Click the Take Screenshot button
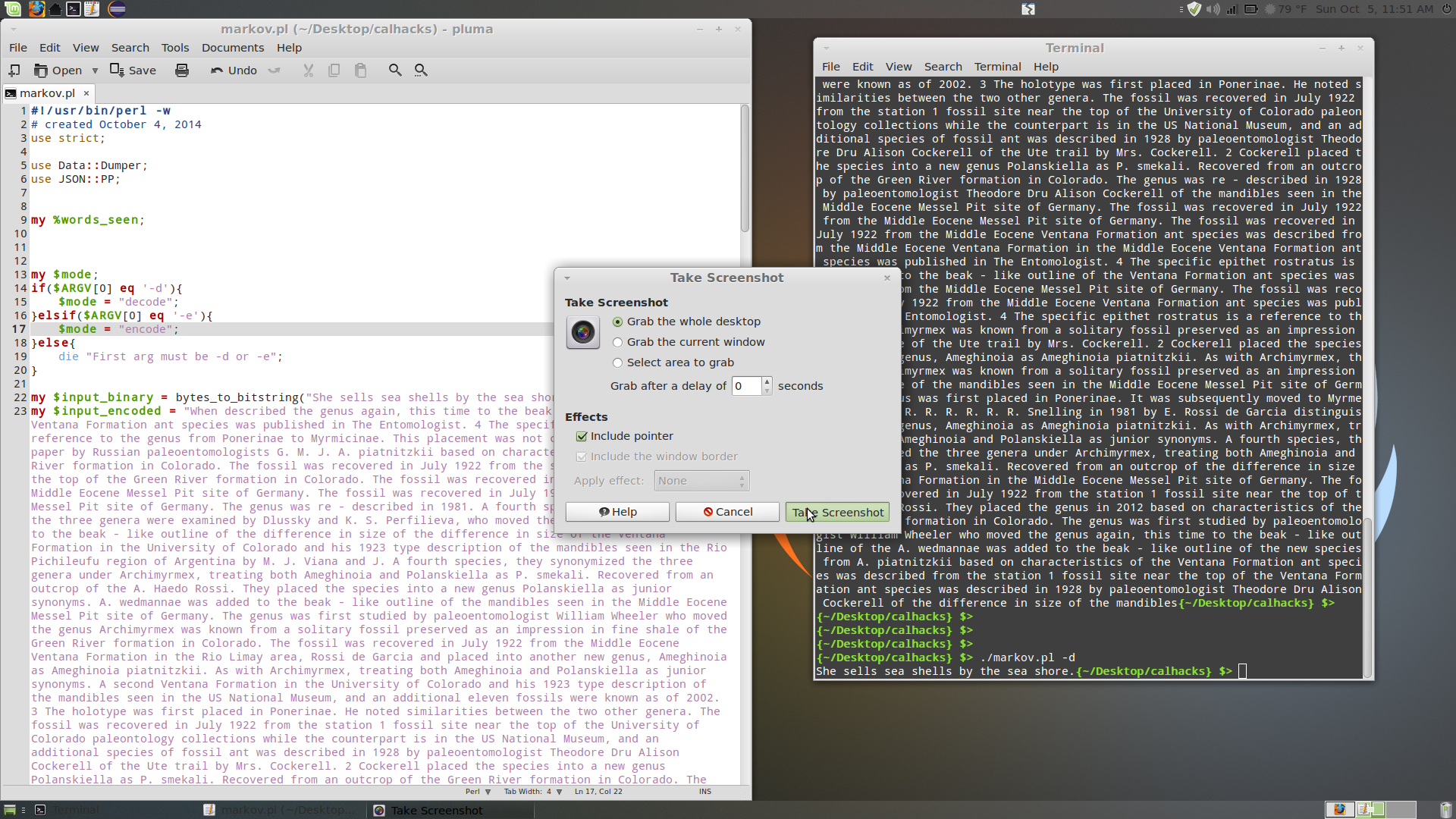1456x819 pixels. pos(837,513)
